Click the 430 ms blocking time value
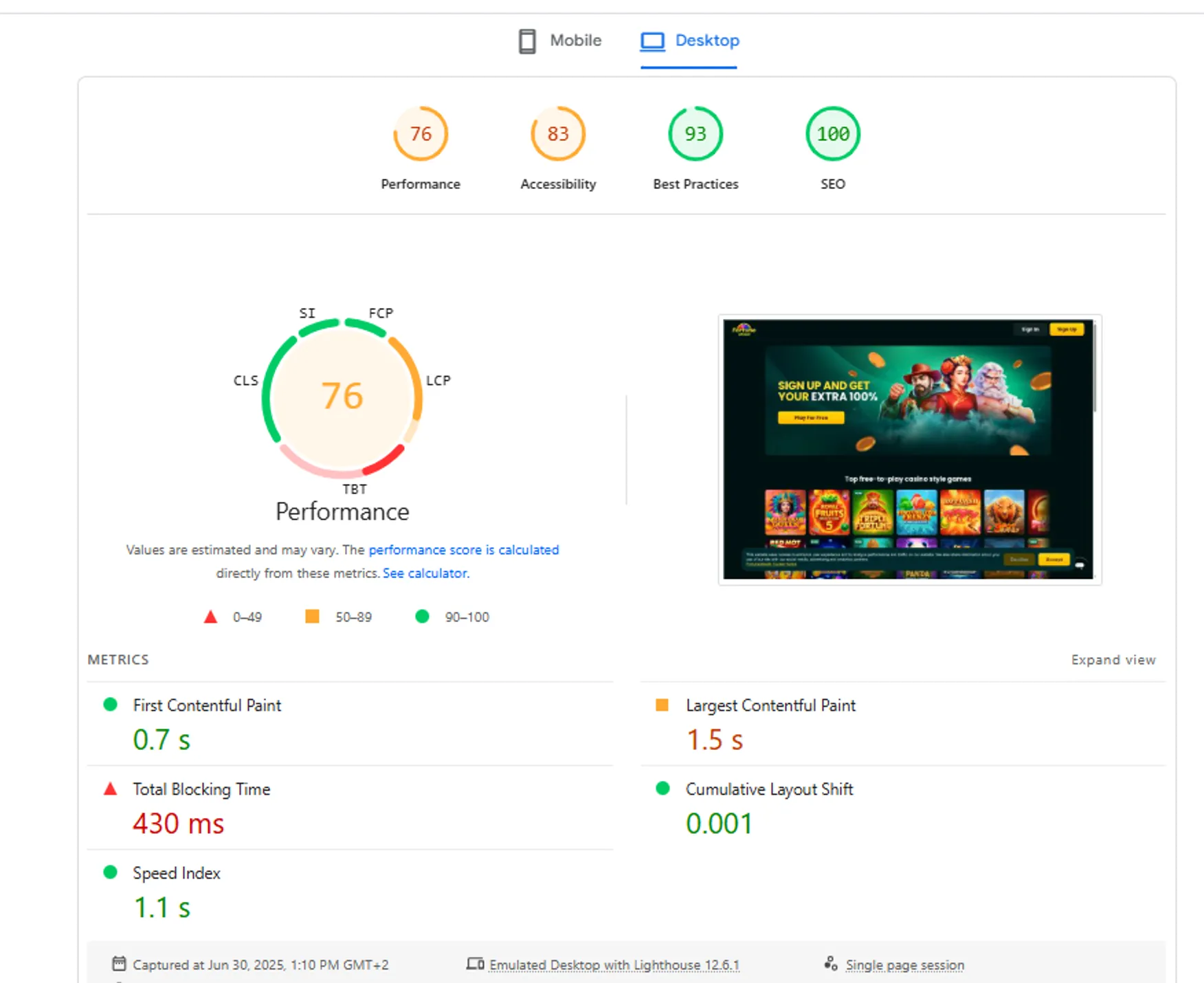This screenshot has width=1204, height=983. (179, 824)
